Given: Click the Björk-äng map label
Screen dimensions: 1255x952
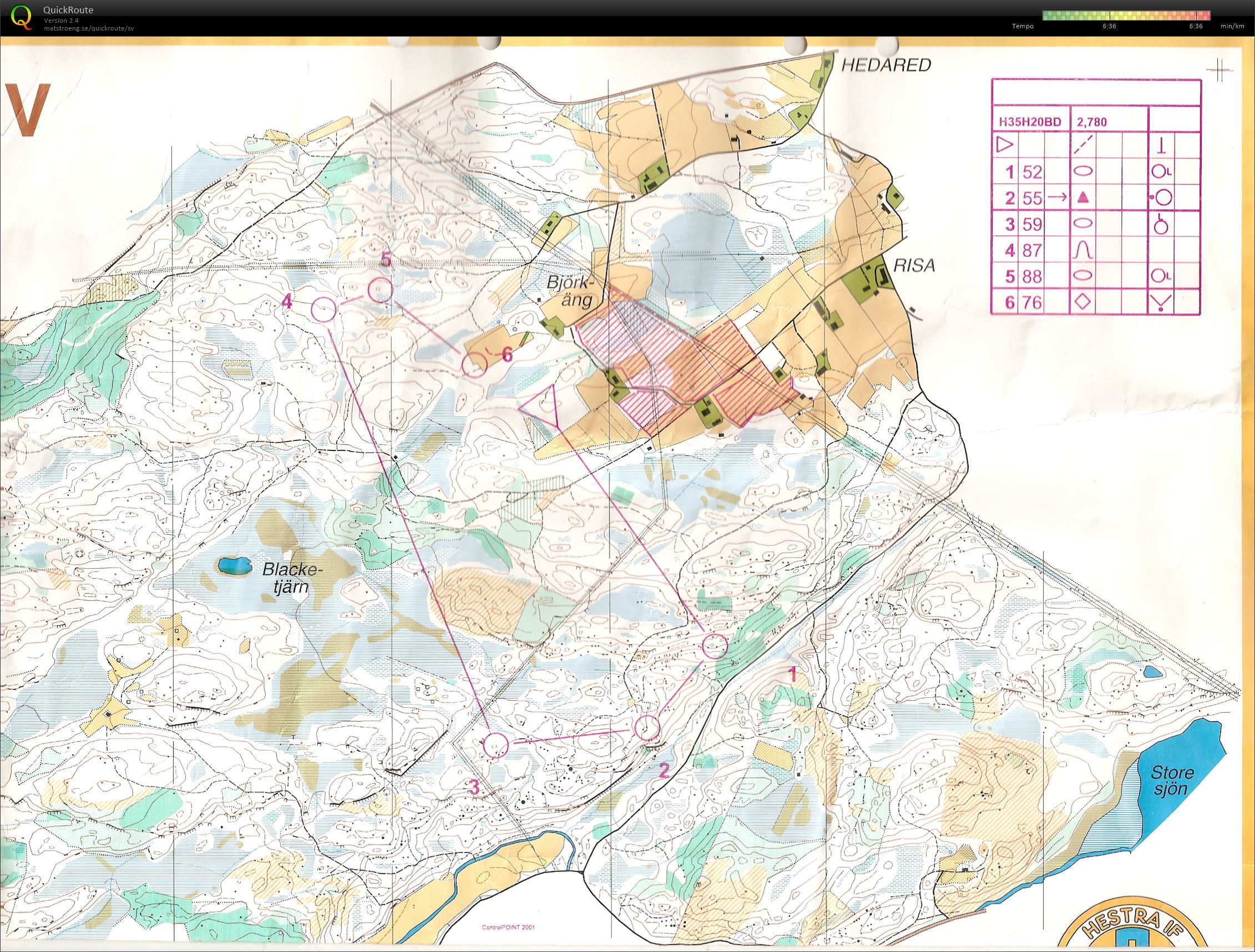Looking at the screenshot, I should coord(570,291).
